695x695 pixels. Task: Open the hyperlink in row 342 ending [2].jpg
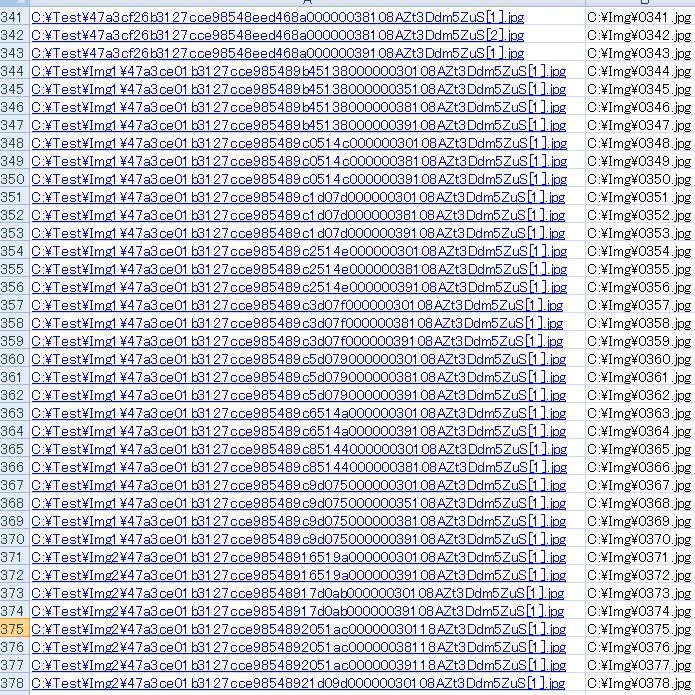[x=277, y=35]
